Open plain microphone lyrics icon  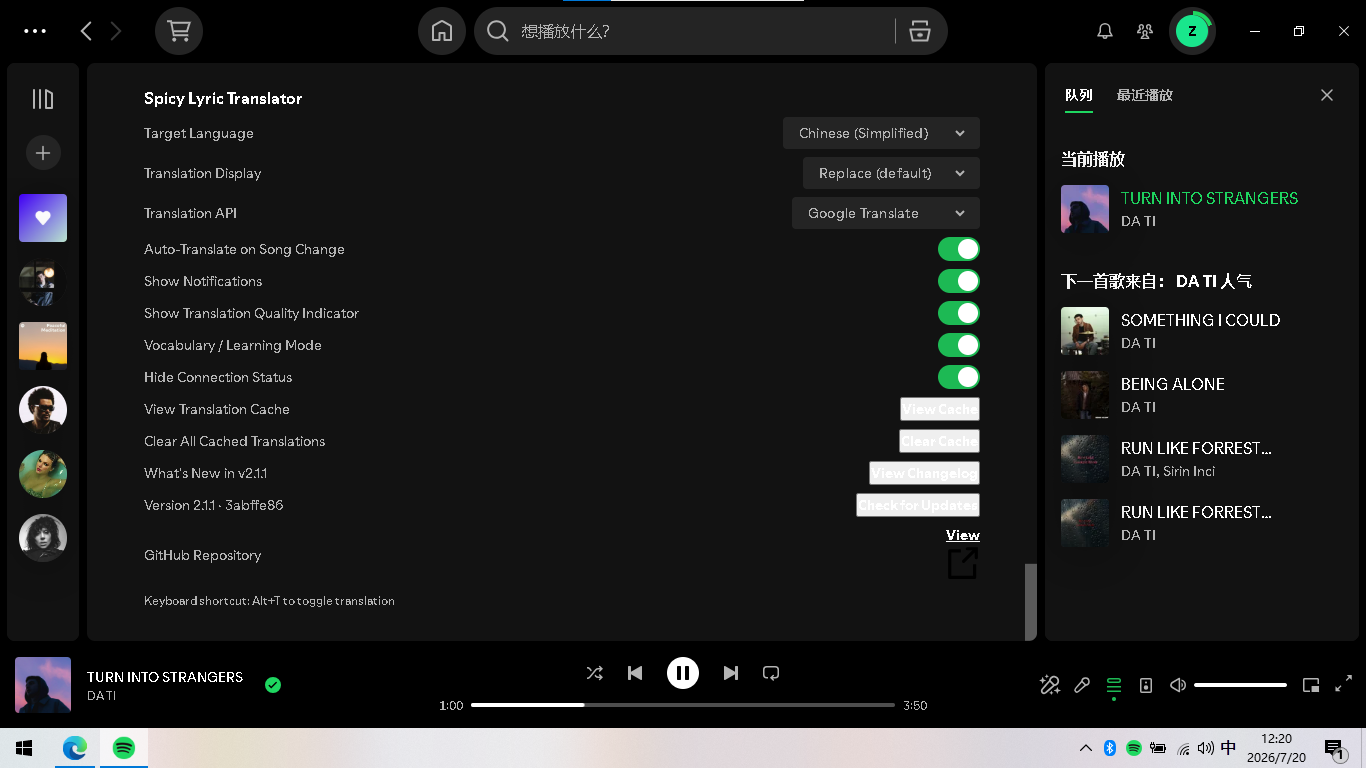tap(1082, 685)
